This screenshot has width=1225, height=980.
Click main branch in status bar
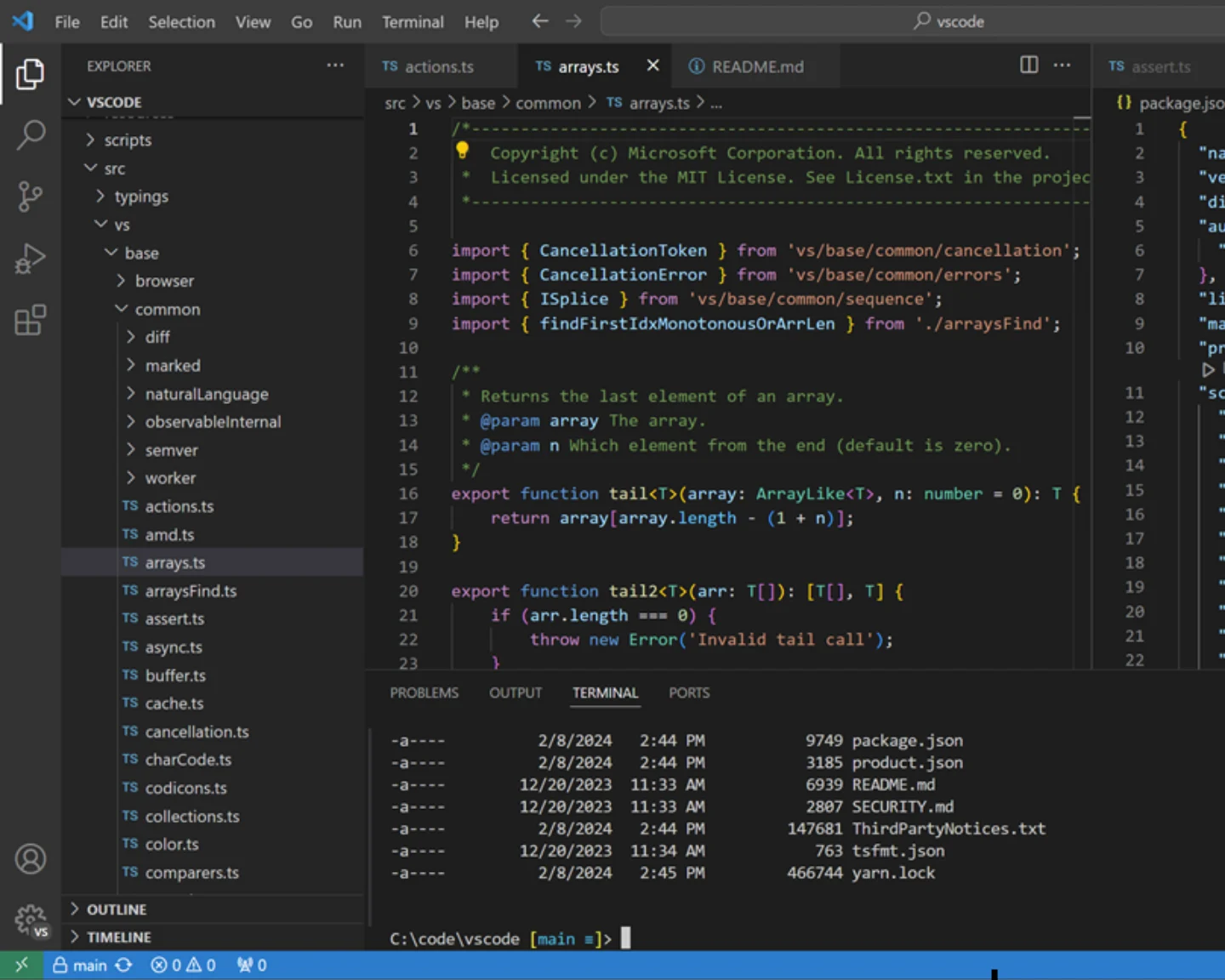point(80,965)
